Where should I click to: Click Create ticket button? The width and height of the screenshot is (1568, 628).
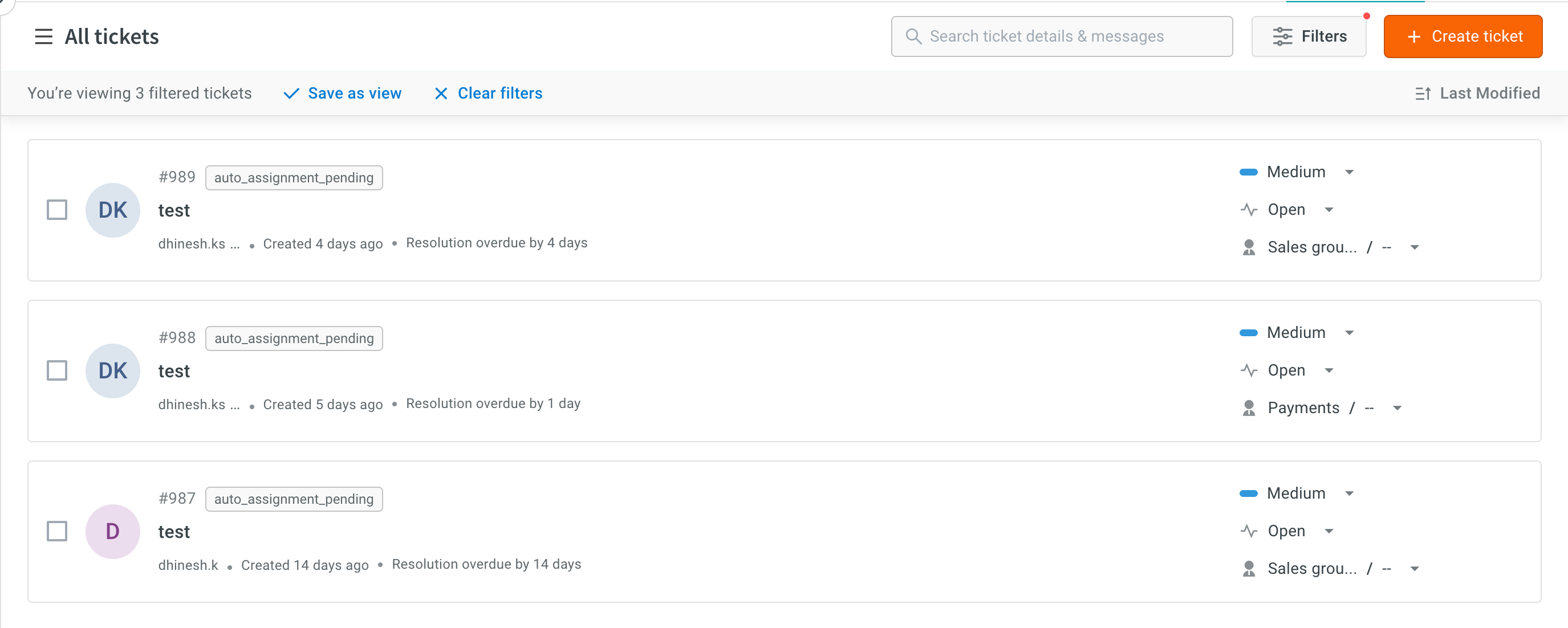click(1463, 36)
